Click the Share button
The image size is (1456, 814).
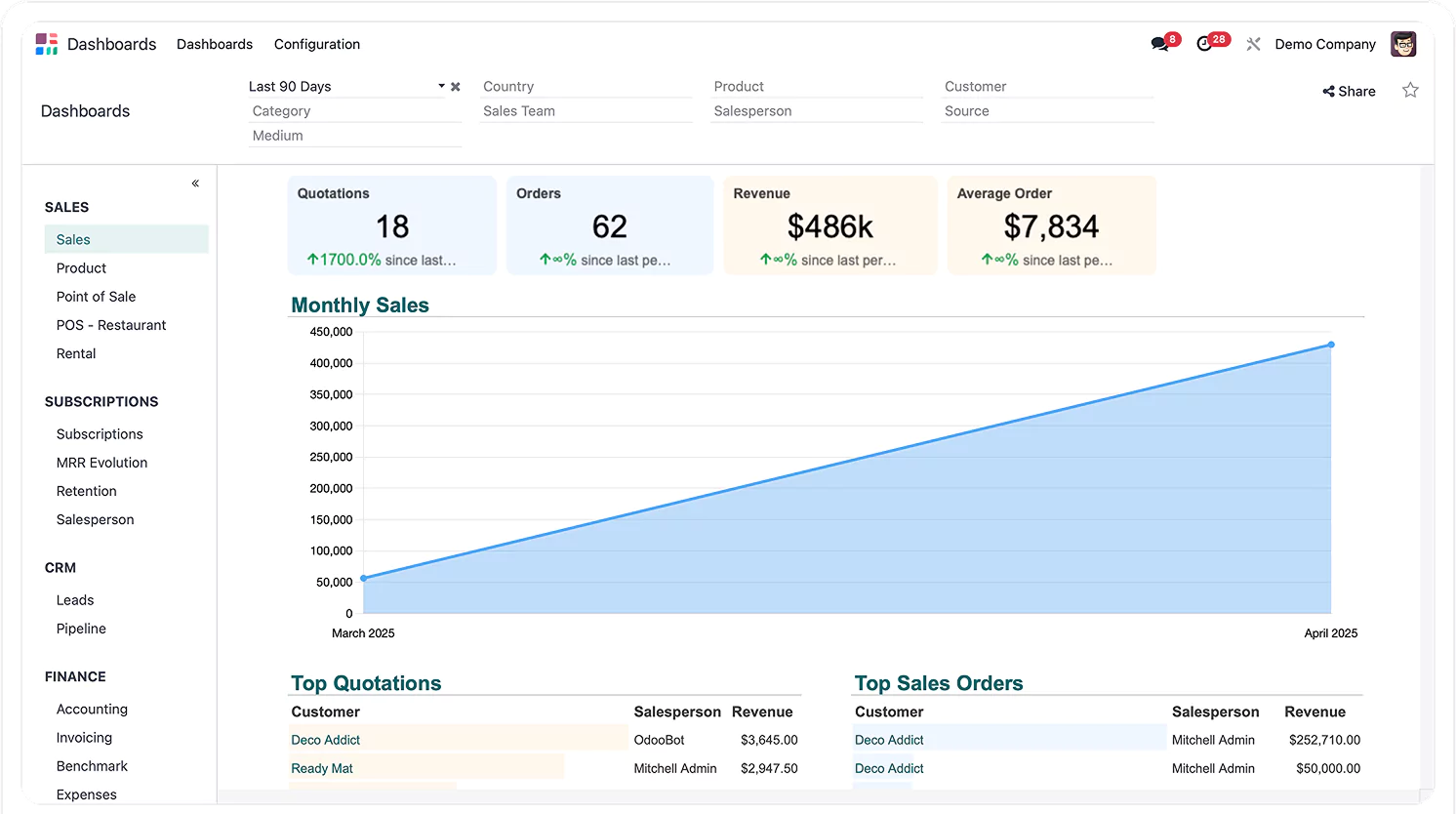pos(1349,91)
